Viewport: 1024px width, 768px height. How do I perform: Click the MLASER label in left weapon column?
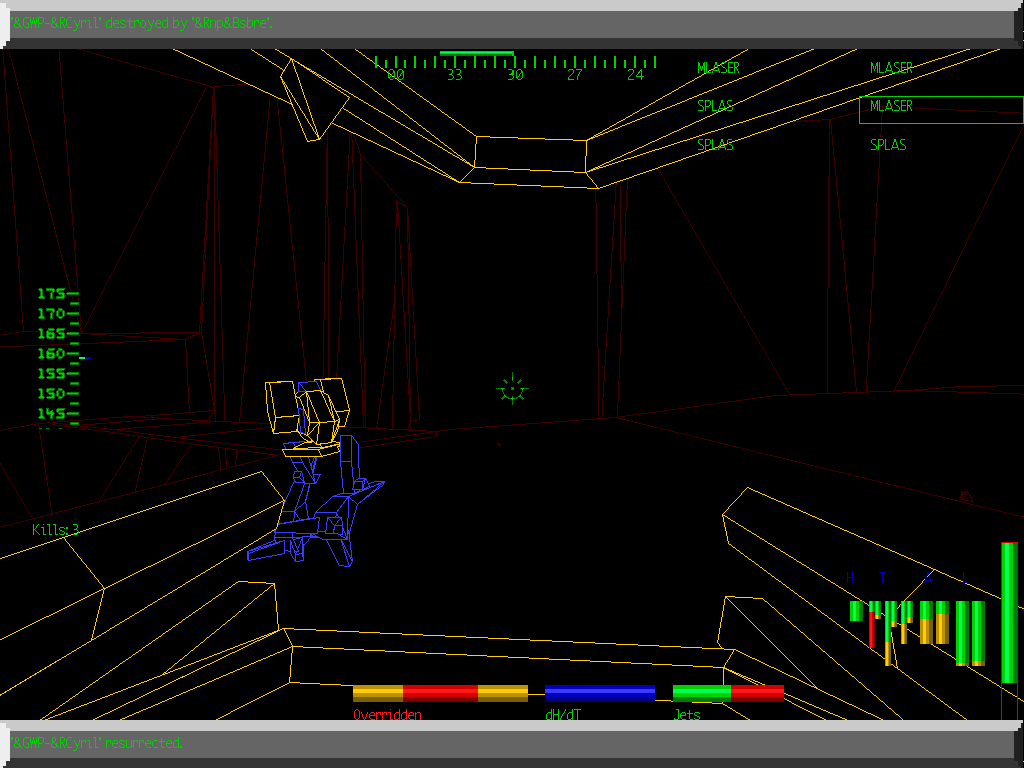(718, 68)
